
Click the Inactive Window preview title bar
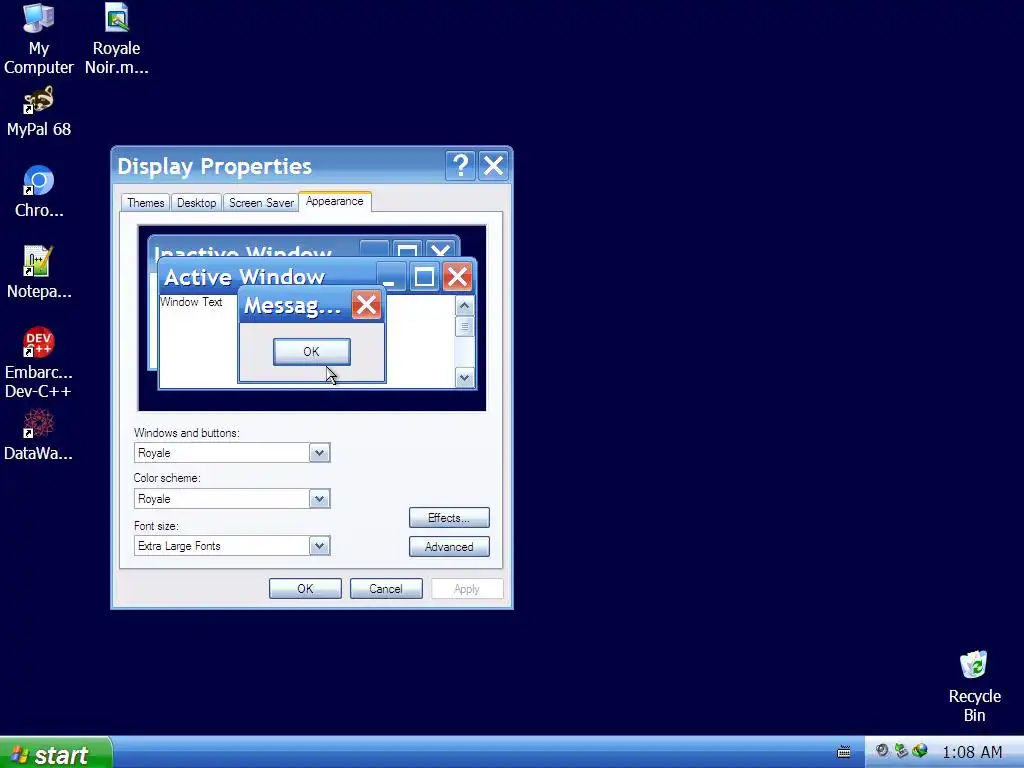[x=304, y=248]
